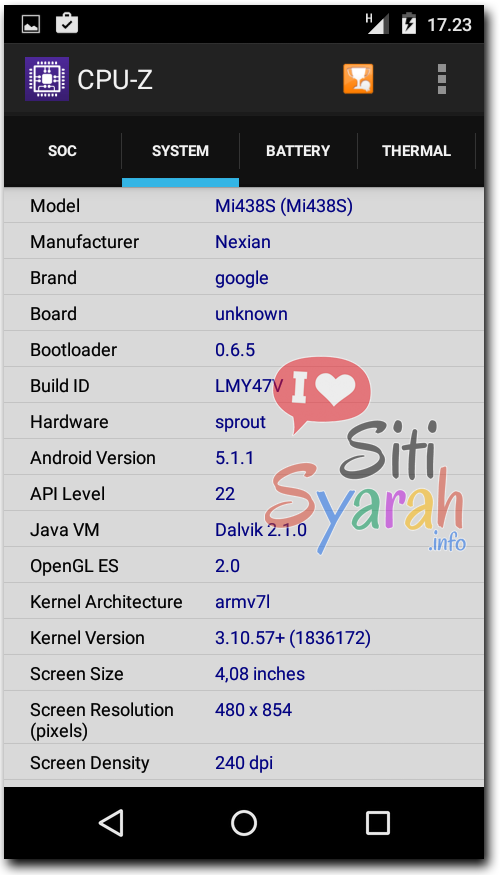Image resolution: width=500 pixels, height=875 pixels.
Task: Select the Build ID label
Action: (x=60, y=386)
